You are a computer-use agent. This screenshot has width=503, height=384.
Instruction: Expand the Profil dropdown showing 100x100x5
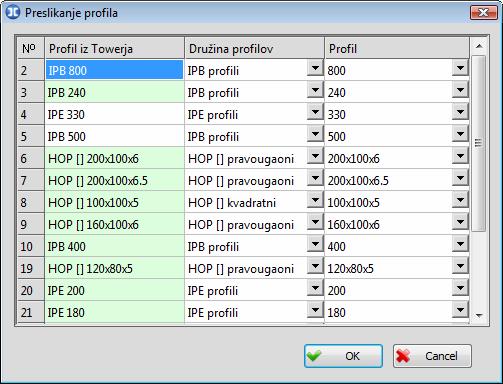(x=460, y=200)
